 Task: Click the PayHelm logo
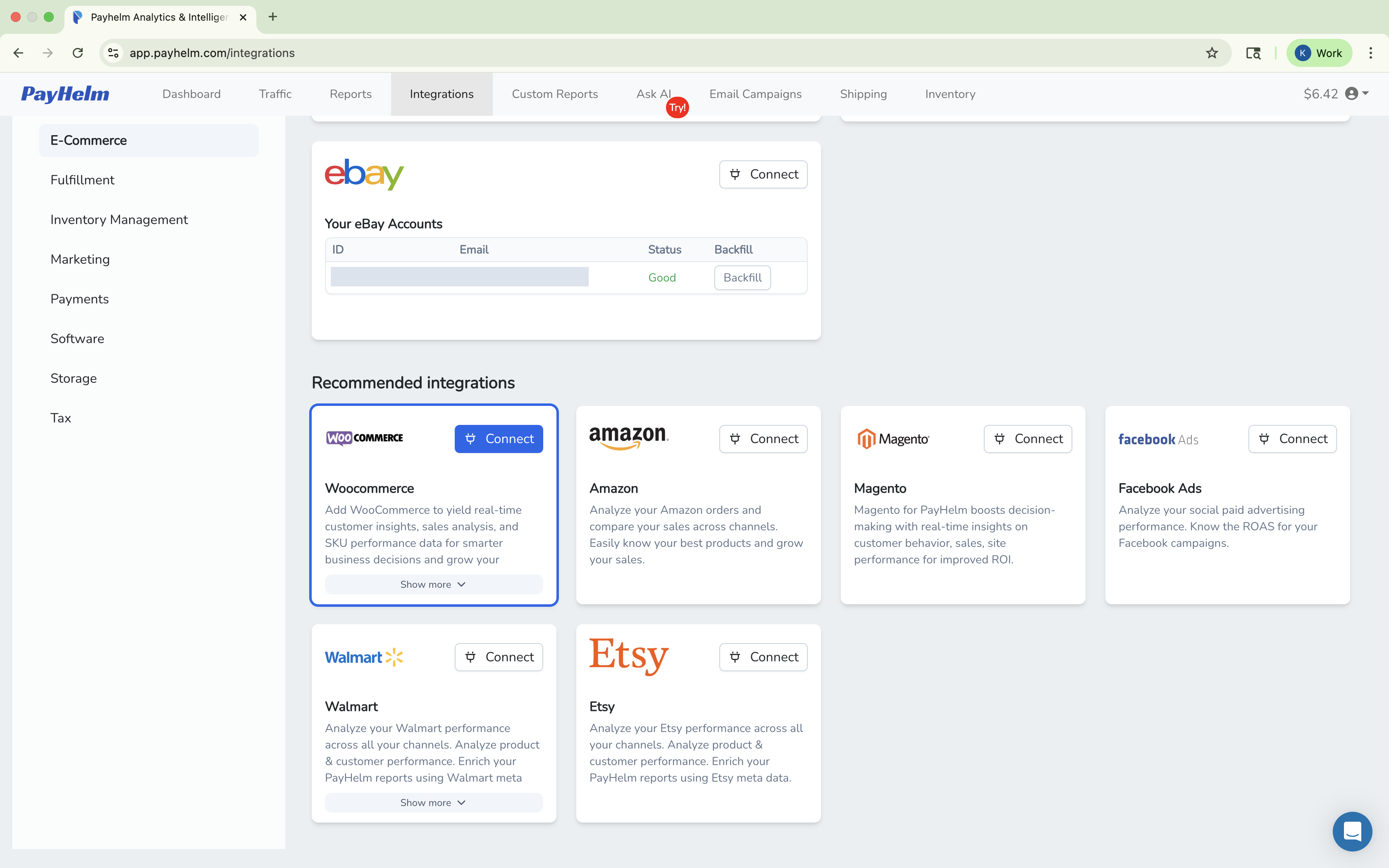point(65,93)
